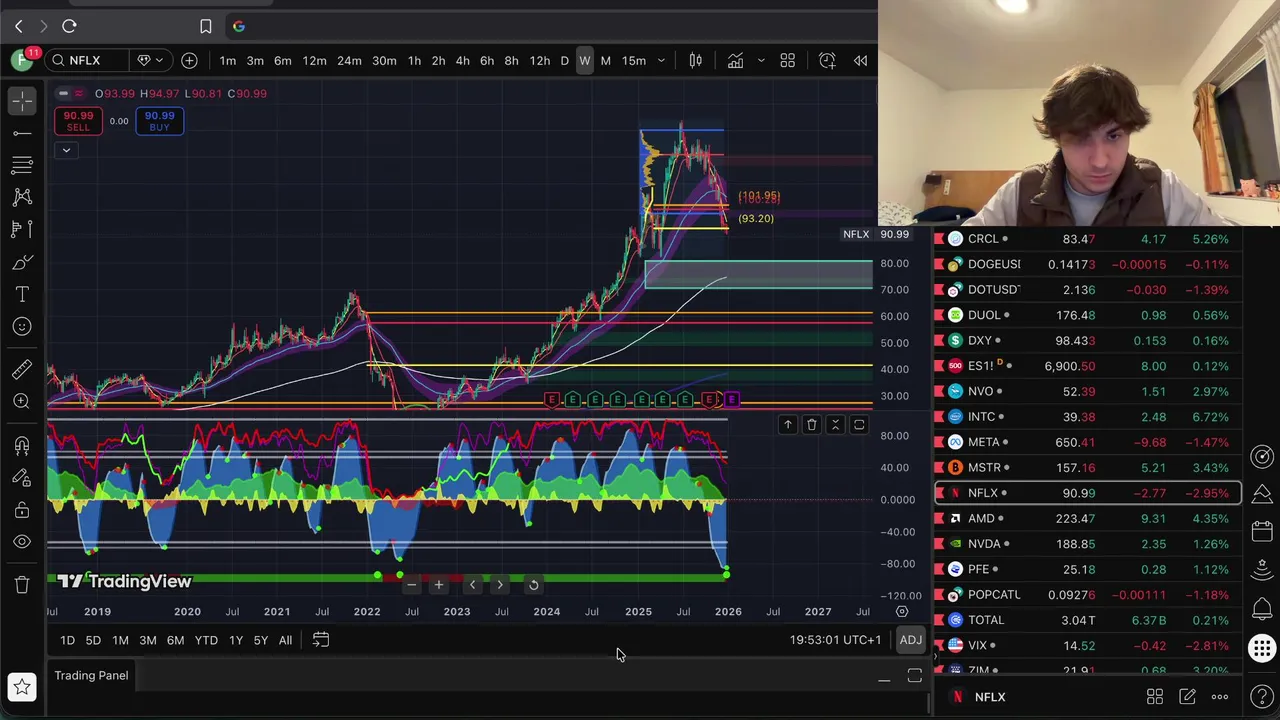This screenshot has width=1280, height=720.
Task: Switch chart to 4h interval
Action: click(462, 61)
